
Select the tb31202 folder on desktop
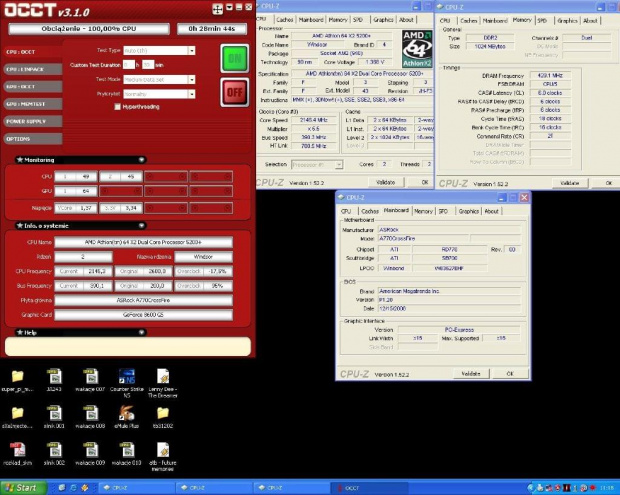pos(163,418)
